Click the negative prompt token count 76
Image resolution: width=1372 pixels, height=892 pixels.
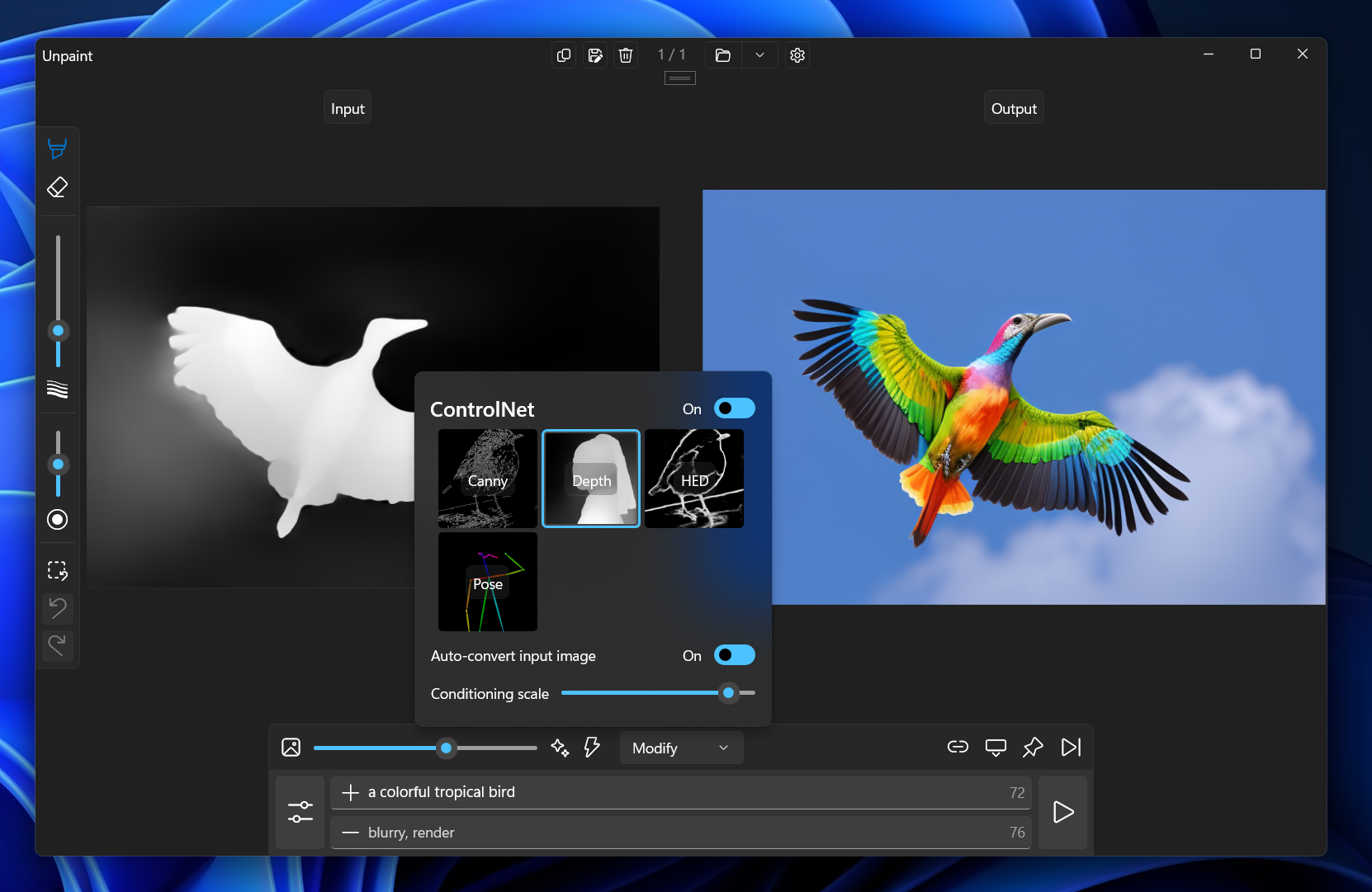point(1017,833)
